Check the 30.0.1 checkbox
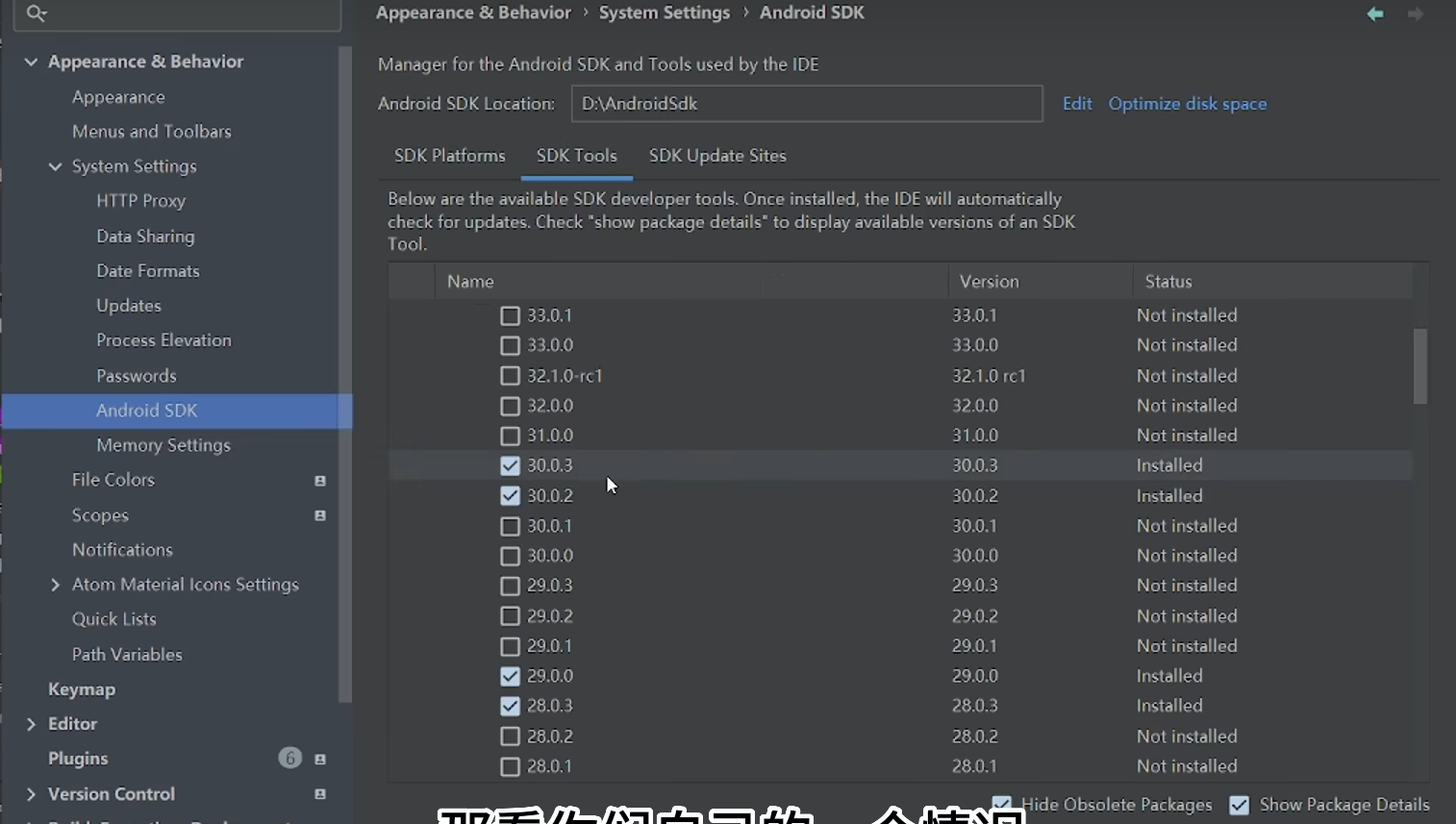This screenshot has height=824, width=1456. tap(510, 526)
